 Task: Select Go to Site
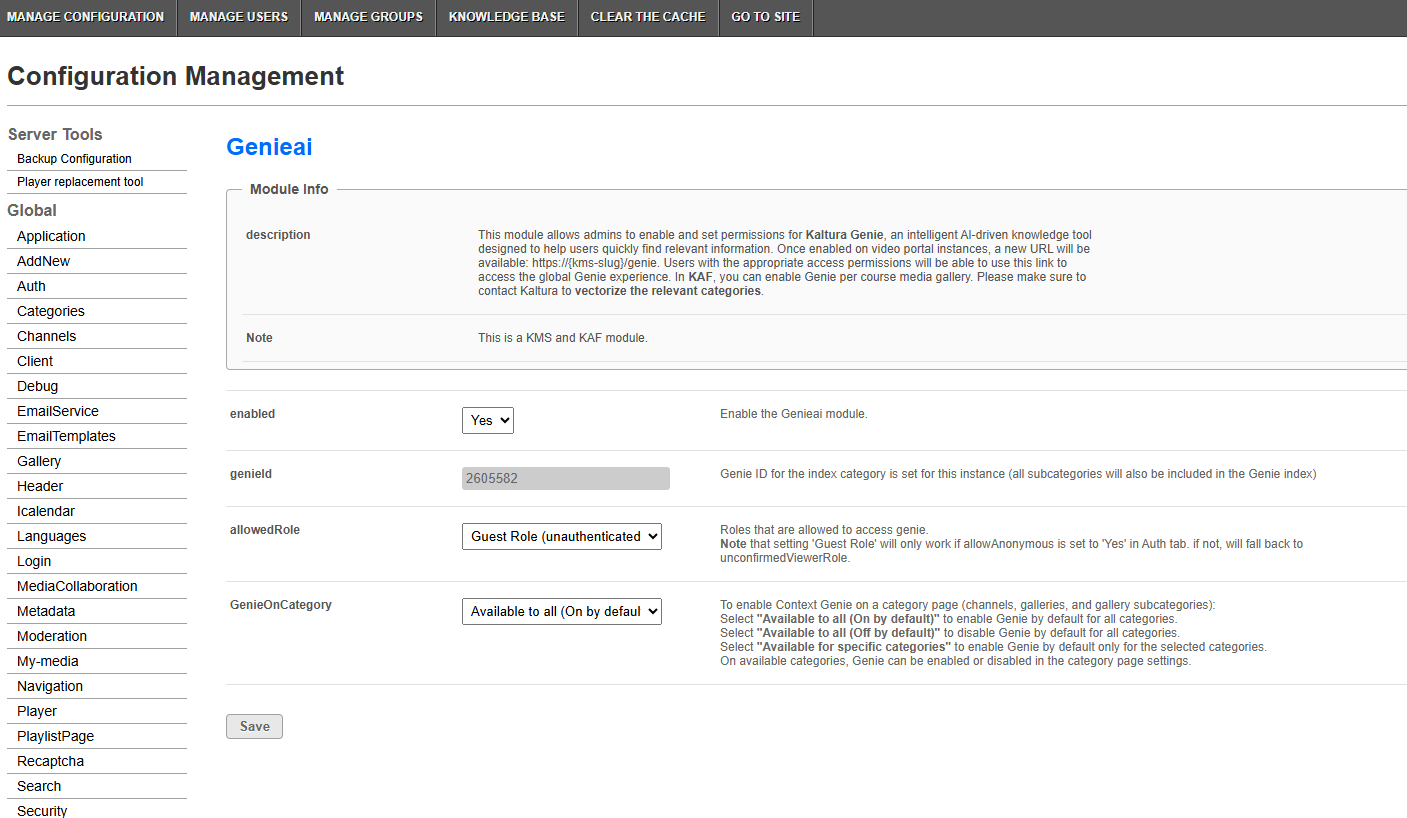point(766,17)
